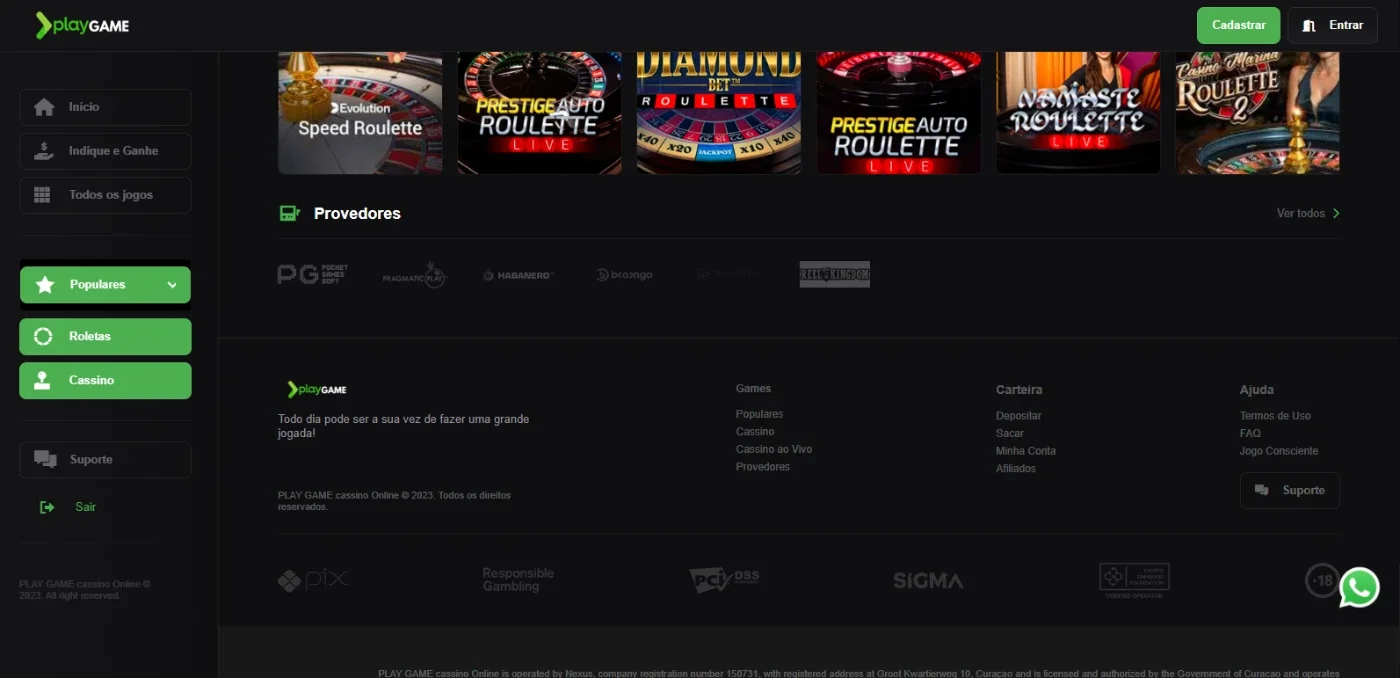The width and height of the screenshot is (1400, 678).
Task: Open the Booongo provider logo
Action: coord(624,275)
